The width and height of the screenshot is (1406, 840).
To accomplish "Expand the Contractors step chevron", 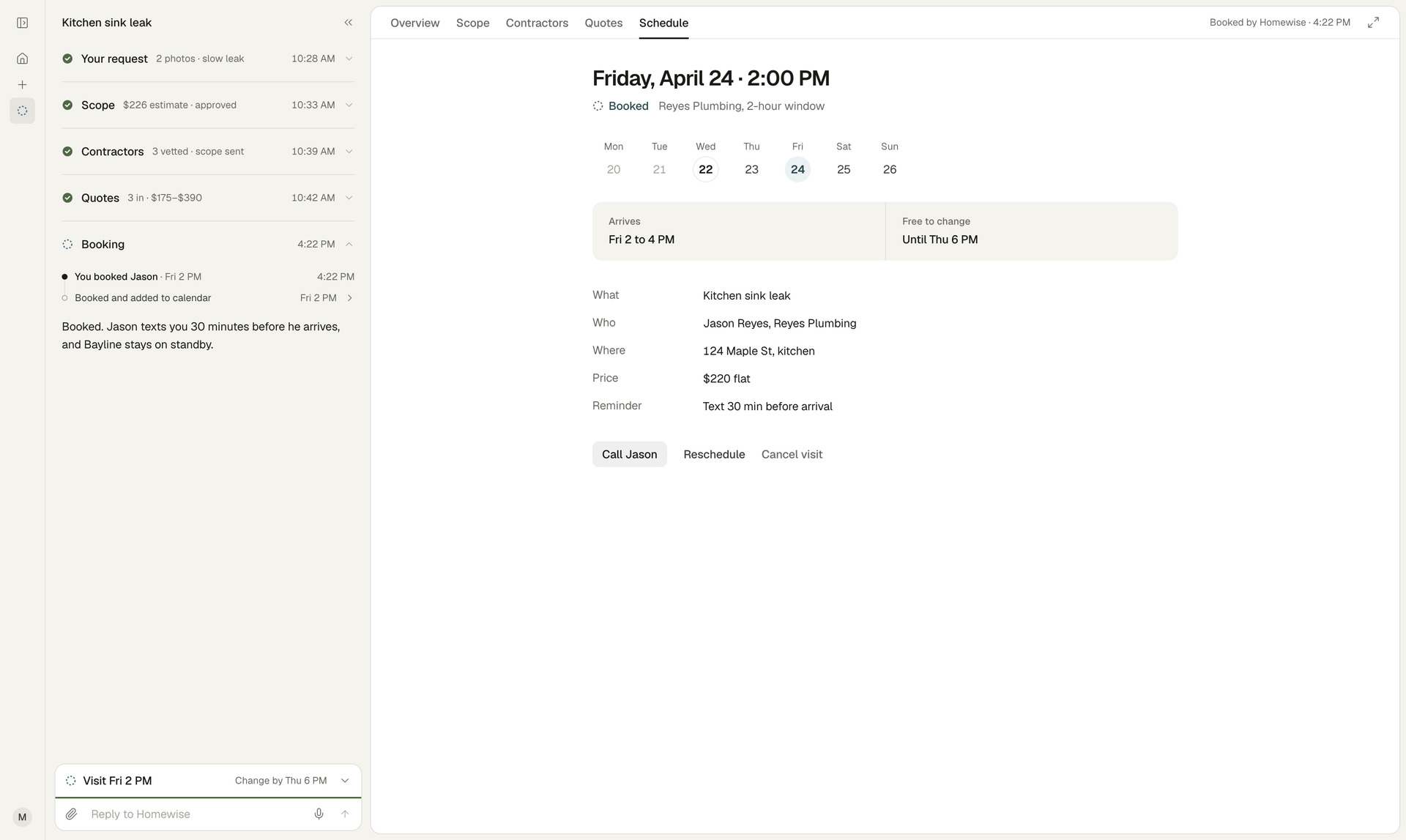I will 349,152.
